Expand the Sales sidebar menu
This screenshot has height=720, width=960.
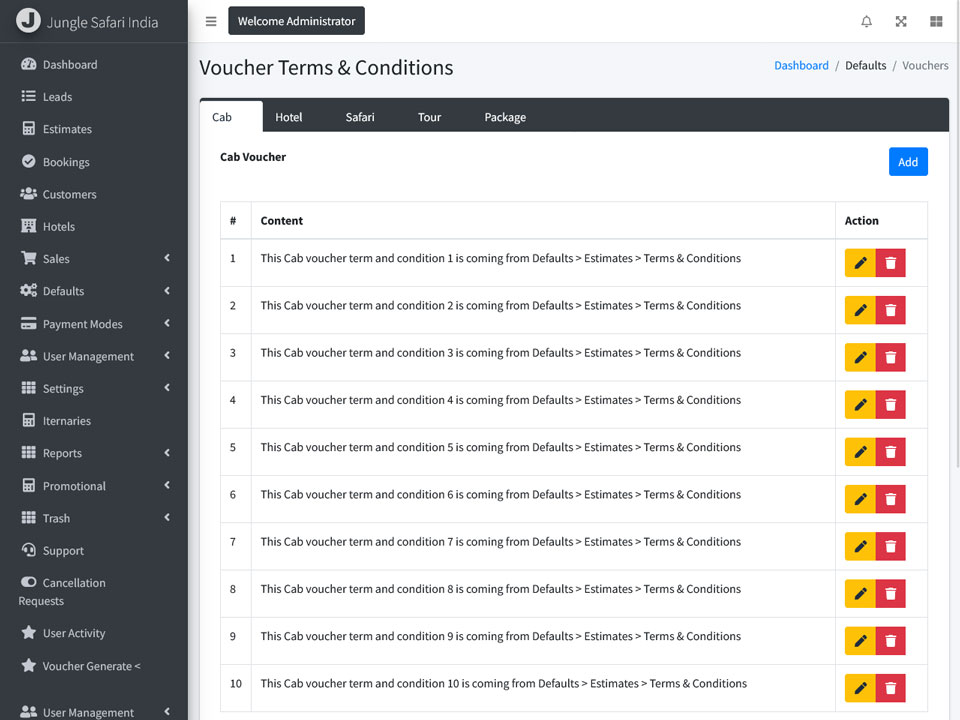(x=94, y=258)
